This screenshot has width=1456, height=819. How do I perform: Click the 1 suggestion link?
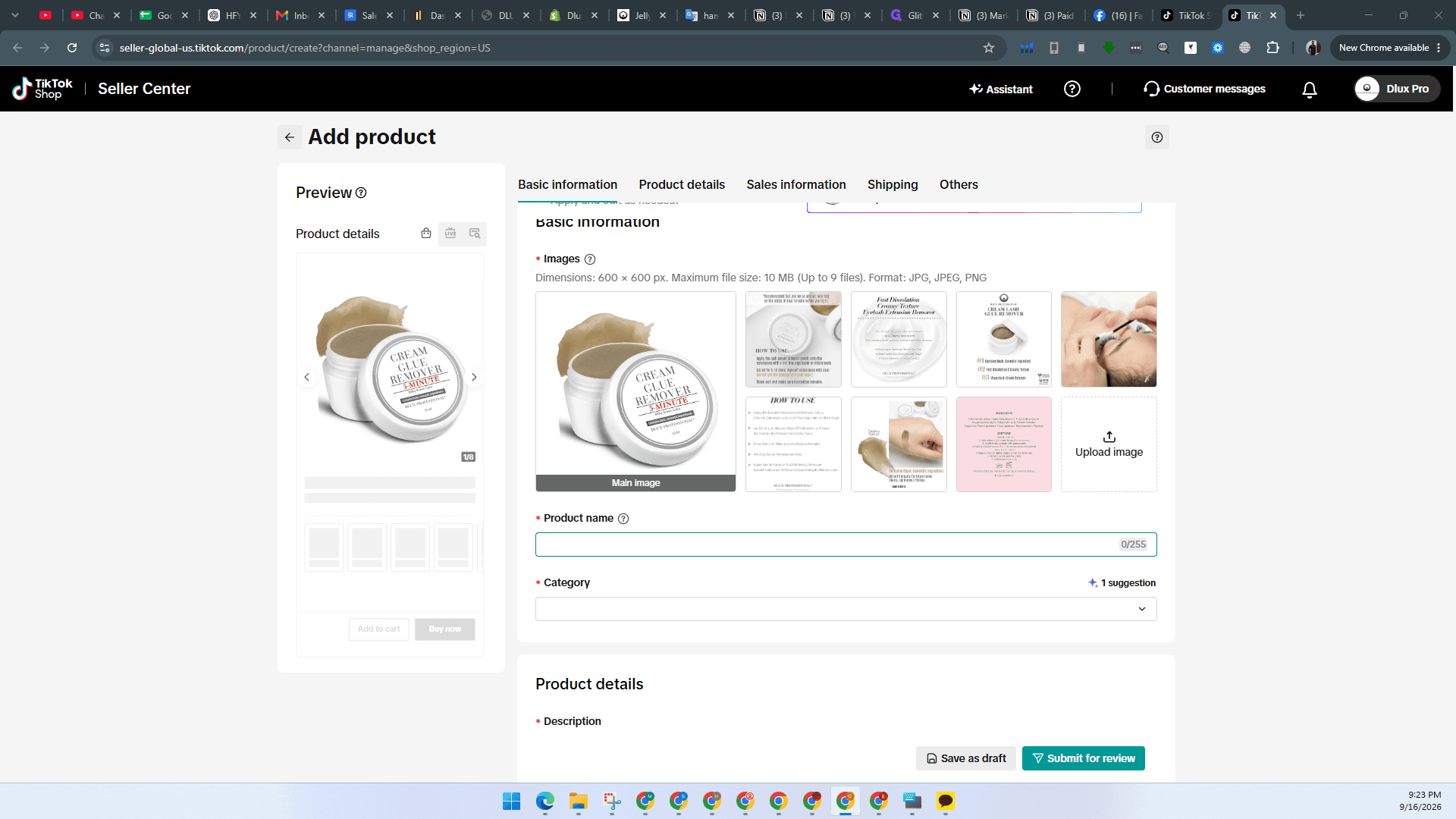click(x=1122, y=583)
